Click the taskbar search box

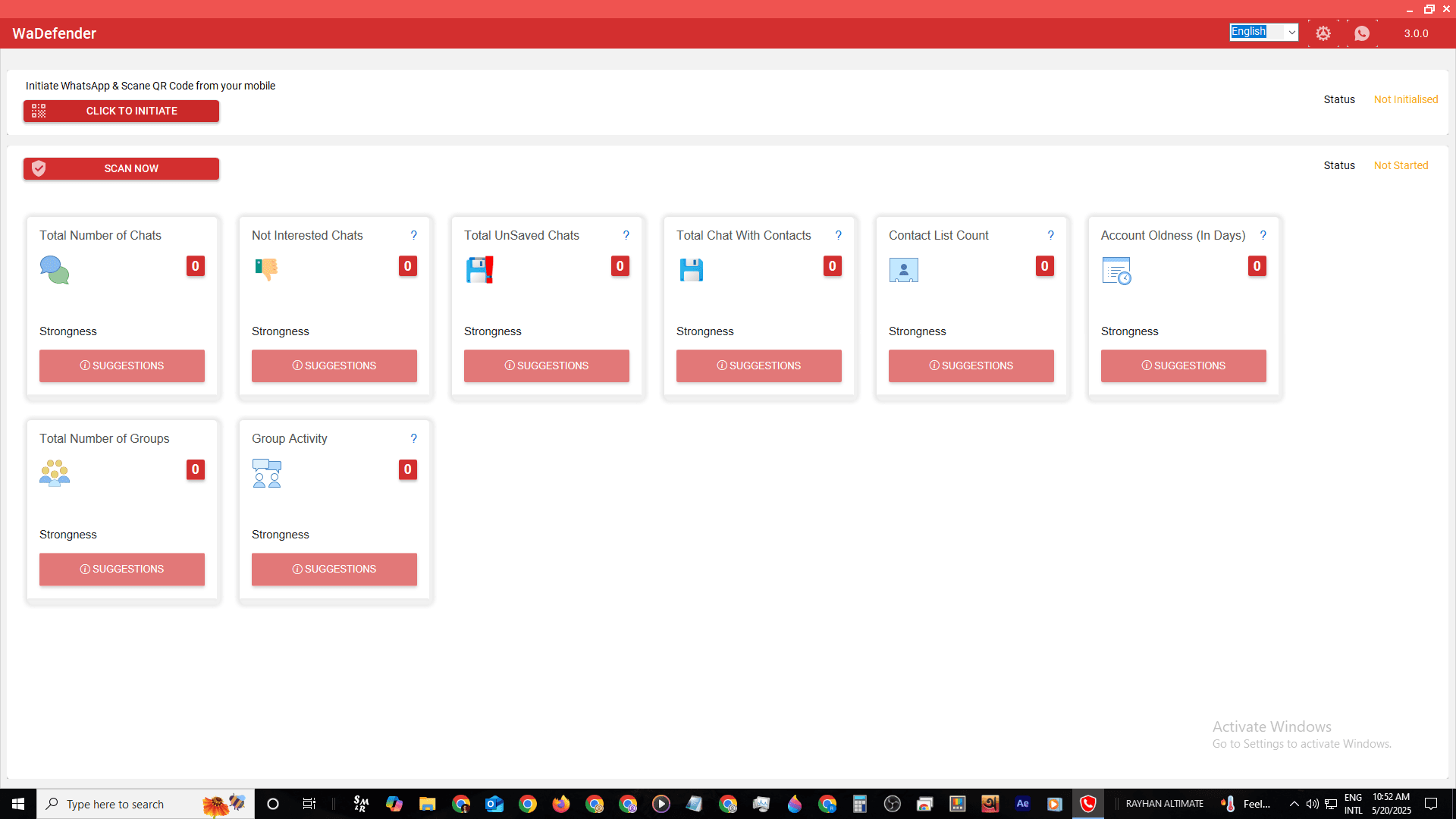click(x=146, y=804)
